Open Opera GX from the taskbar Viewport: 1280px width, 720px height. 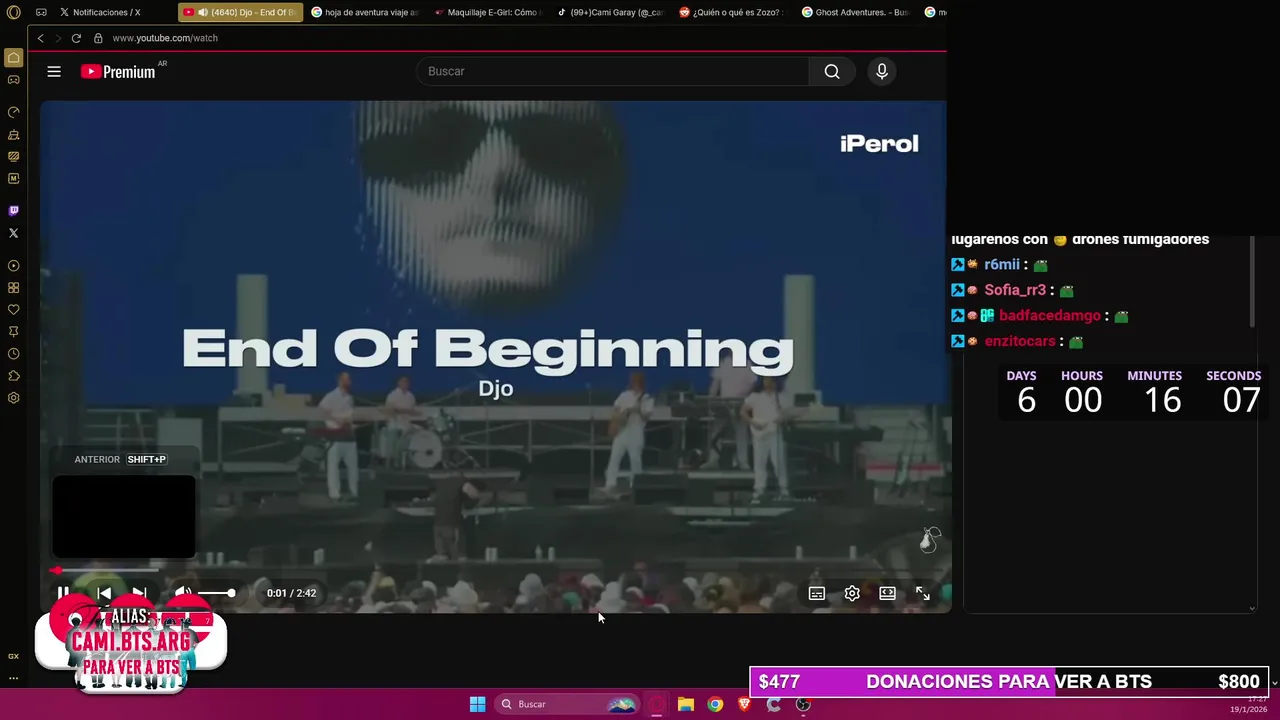657,704
